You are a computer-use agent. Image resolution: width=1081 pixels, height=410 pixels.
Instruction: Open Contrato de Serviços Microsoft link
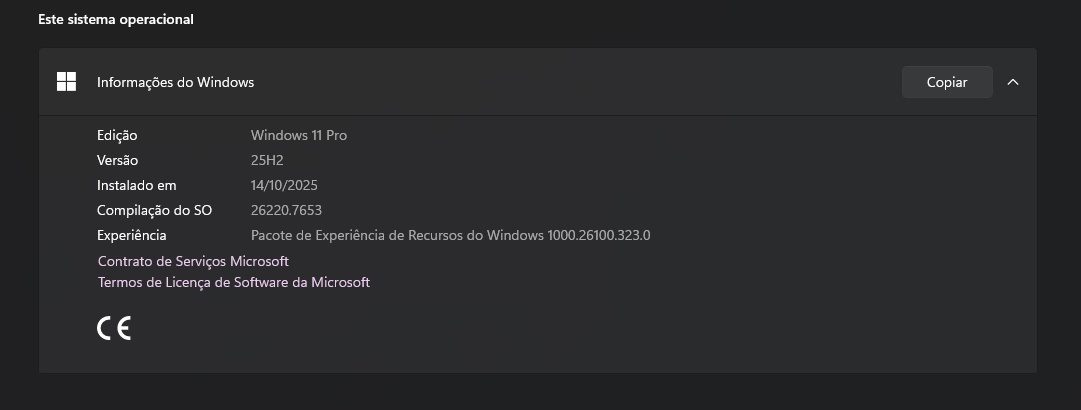click(x=193, y=261)
